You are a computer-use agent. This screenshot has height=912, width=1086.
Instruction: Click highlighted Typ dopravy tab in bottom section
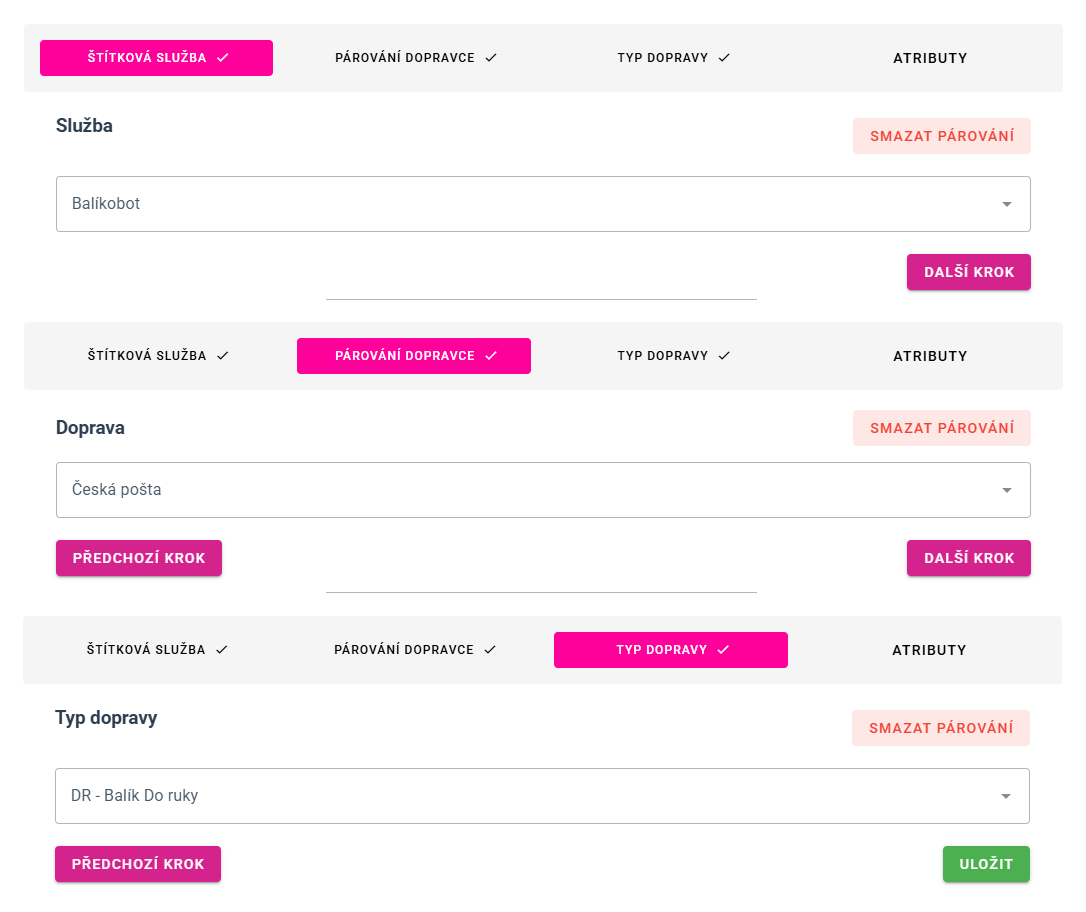[x=671, y=650]
